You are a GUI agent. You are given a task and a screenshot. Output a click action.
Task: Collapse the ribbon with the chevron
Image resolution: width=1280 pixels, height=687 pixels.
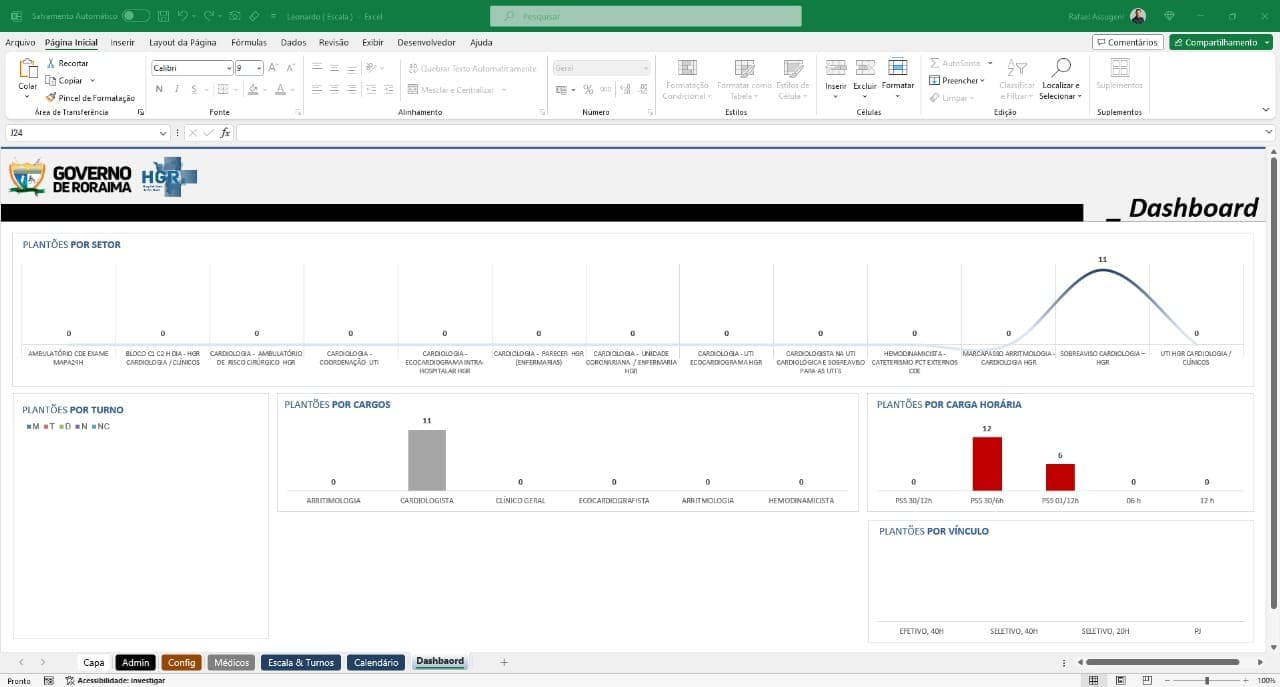[1268, 112]
